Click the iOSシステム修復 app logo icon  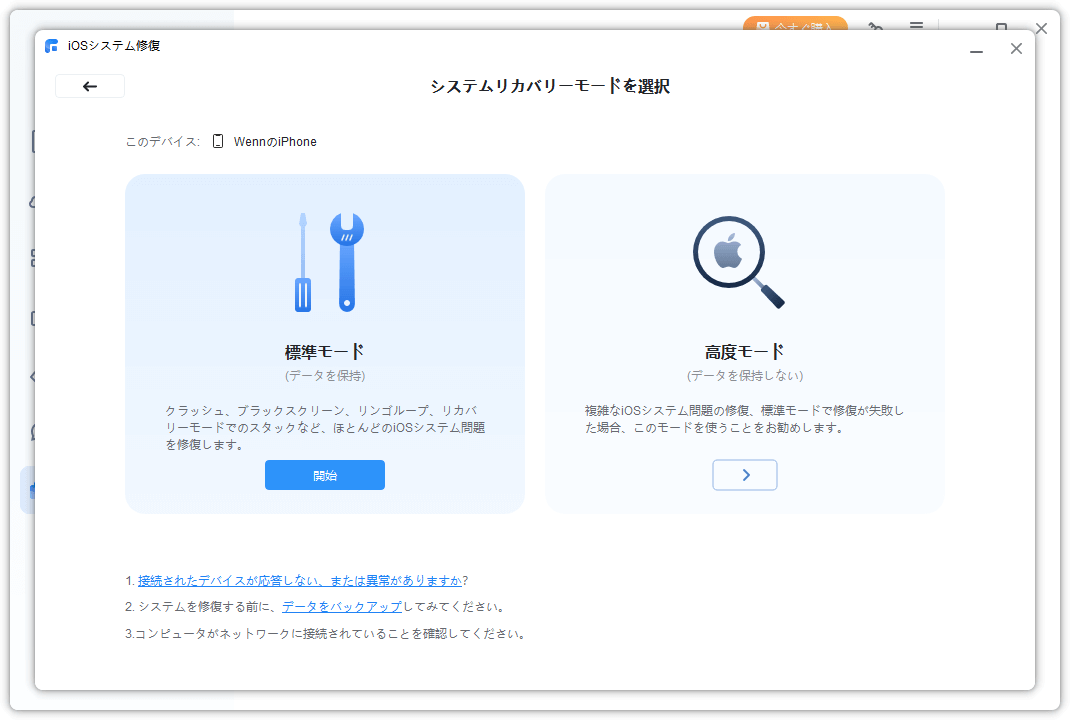click(x=52, y=46)
